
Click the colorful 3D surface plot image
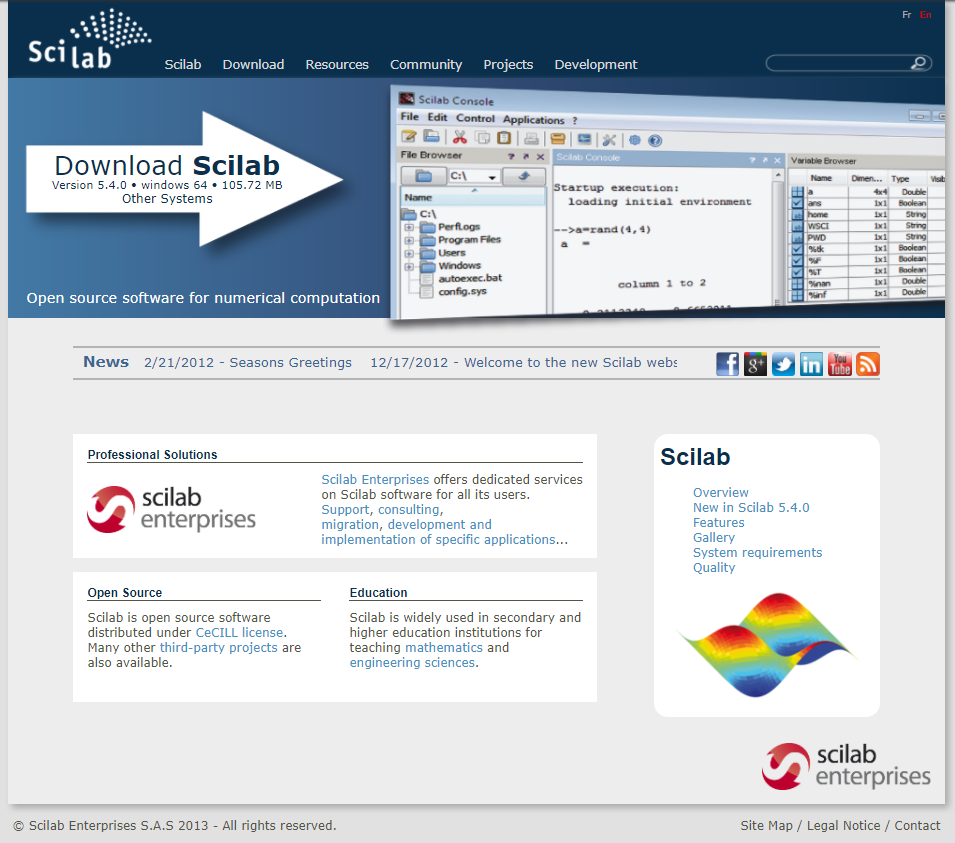point(767,645)
